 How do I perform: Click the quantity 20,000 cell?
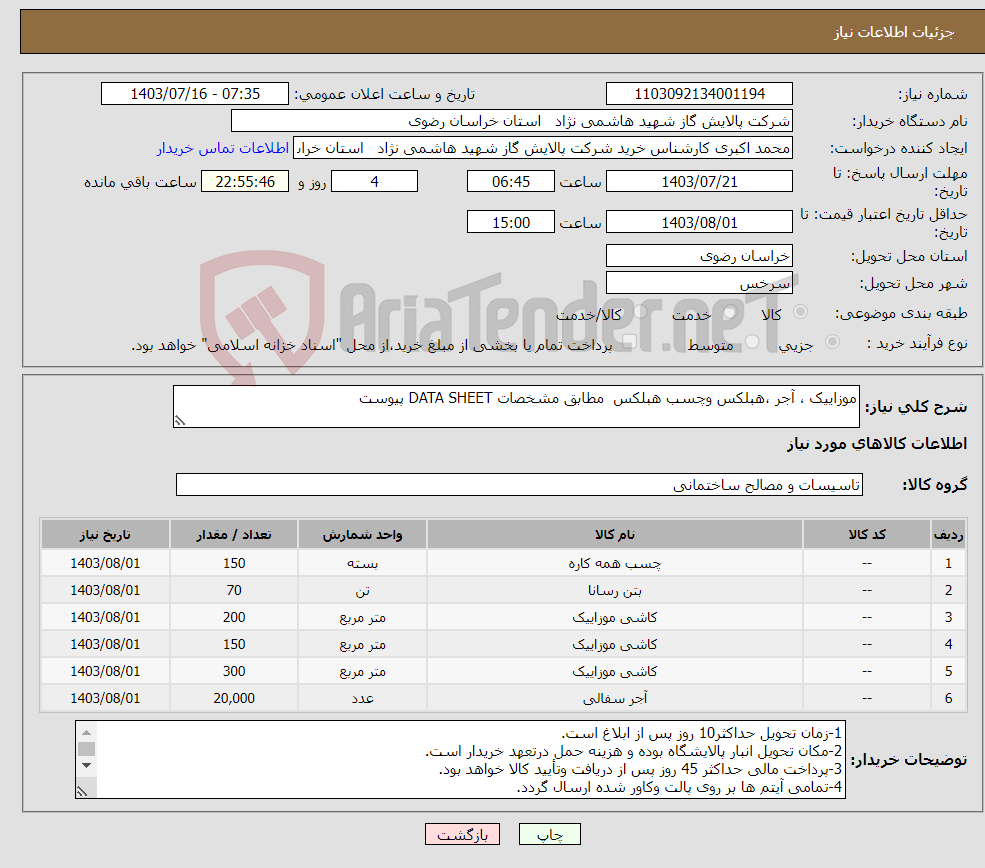pyautogui.click(x=234, y=698)
